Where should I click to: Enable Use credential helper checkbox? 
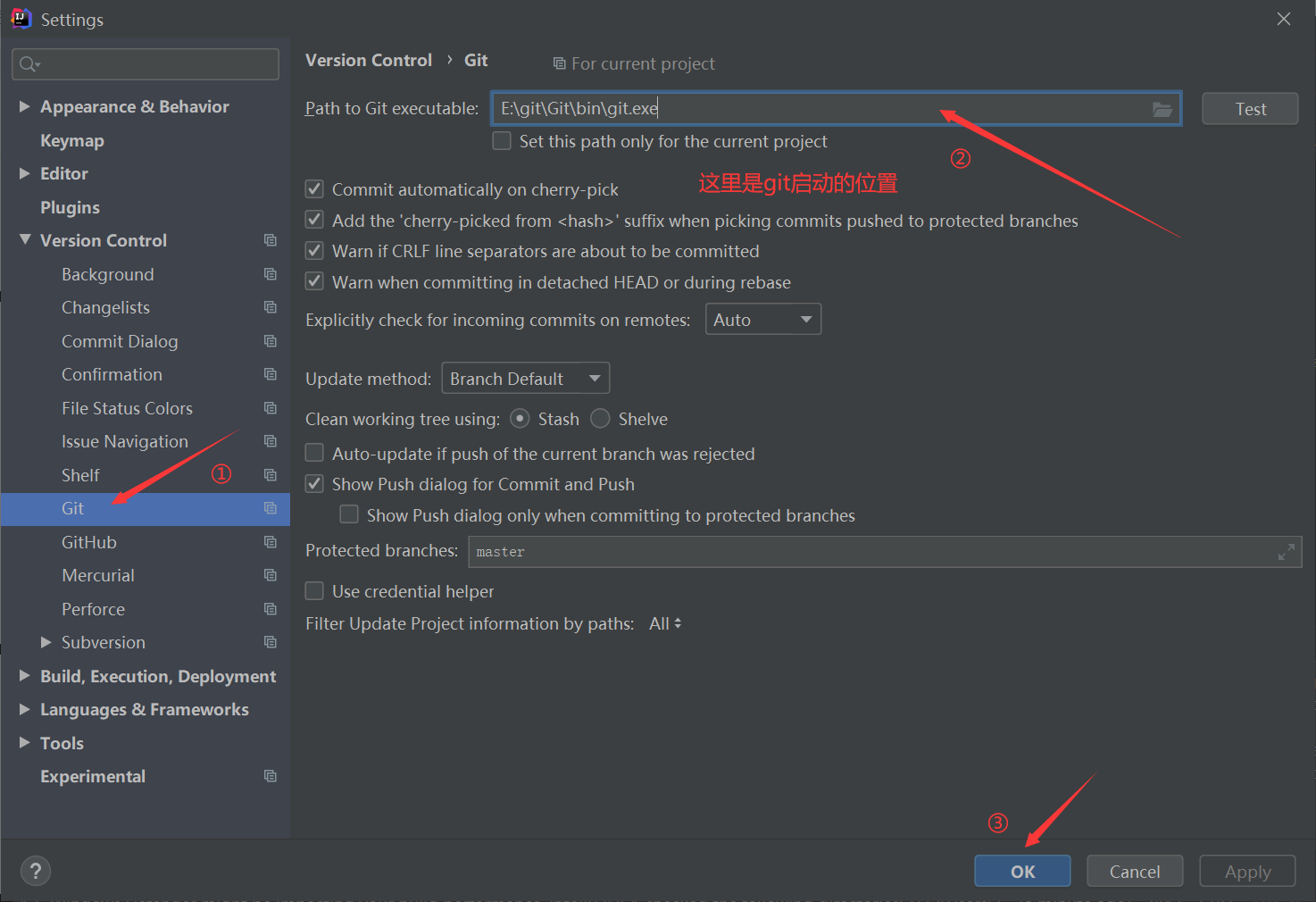pos(314,591)
